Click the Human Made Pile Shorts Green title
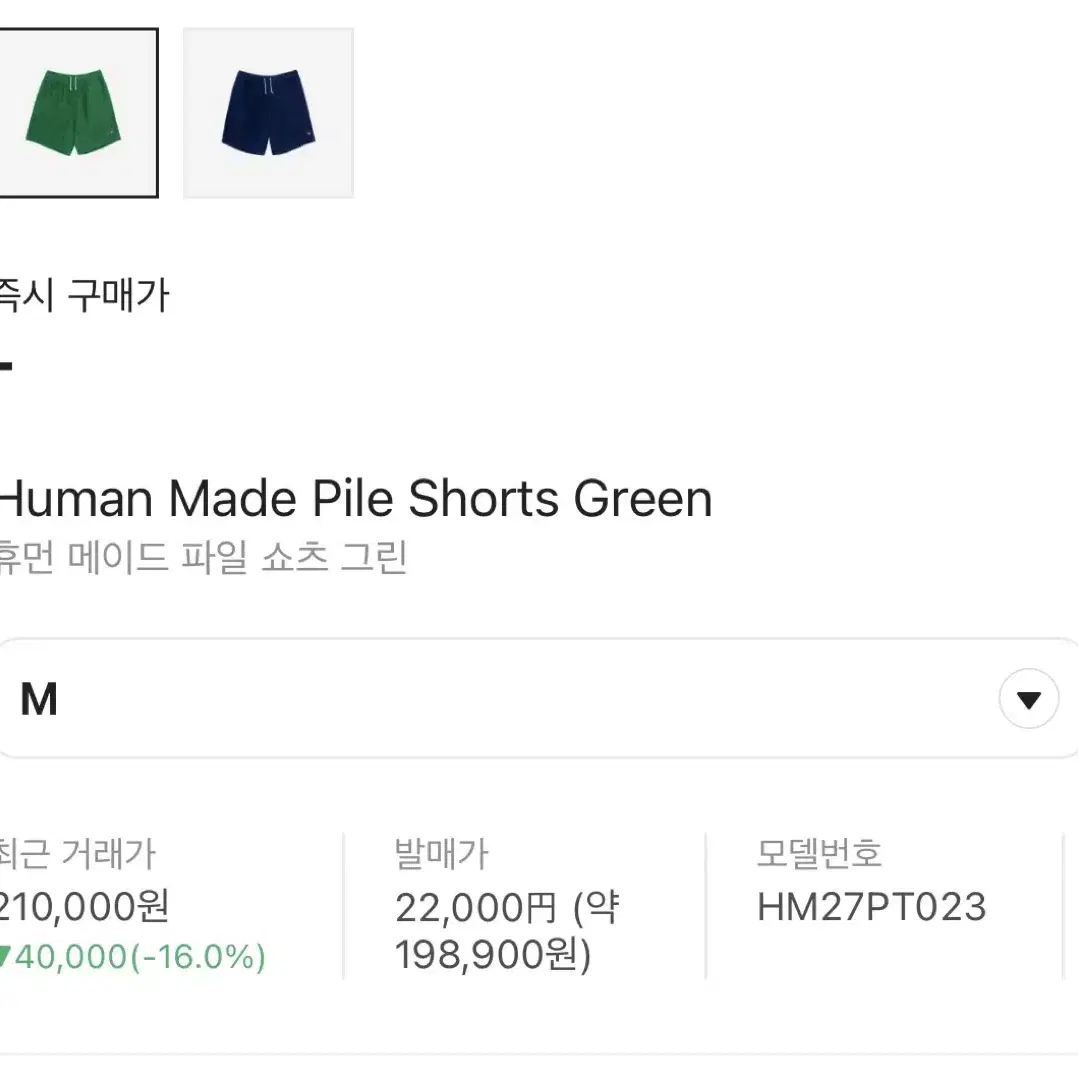 pyautogui.click(x=355, y=498)
